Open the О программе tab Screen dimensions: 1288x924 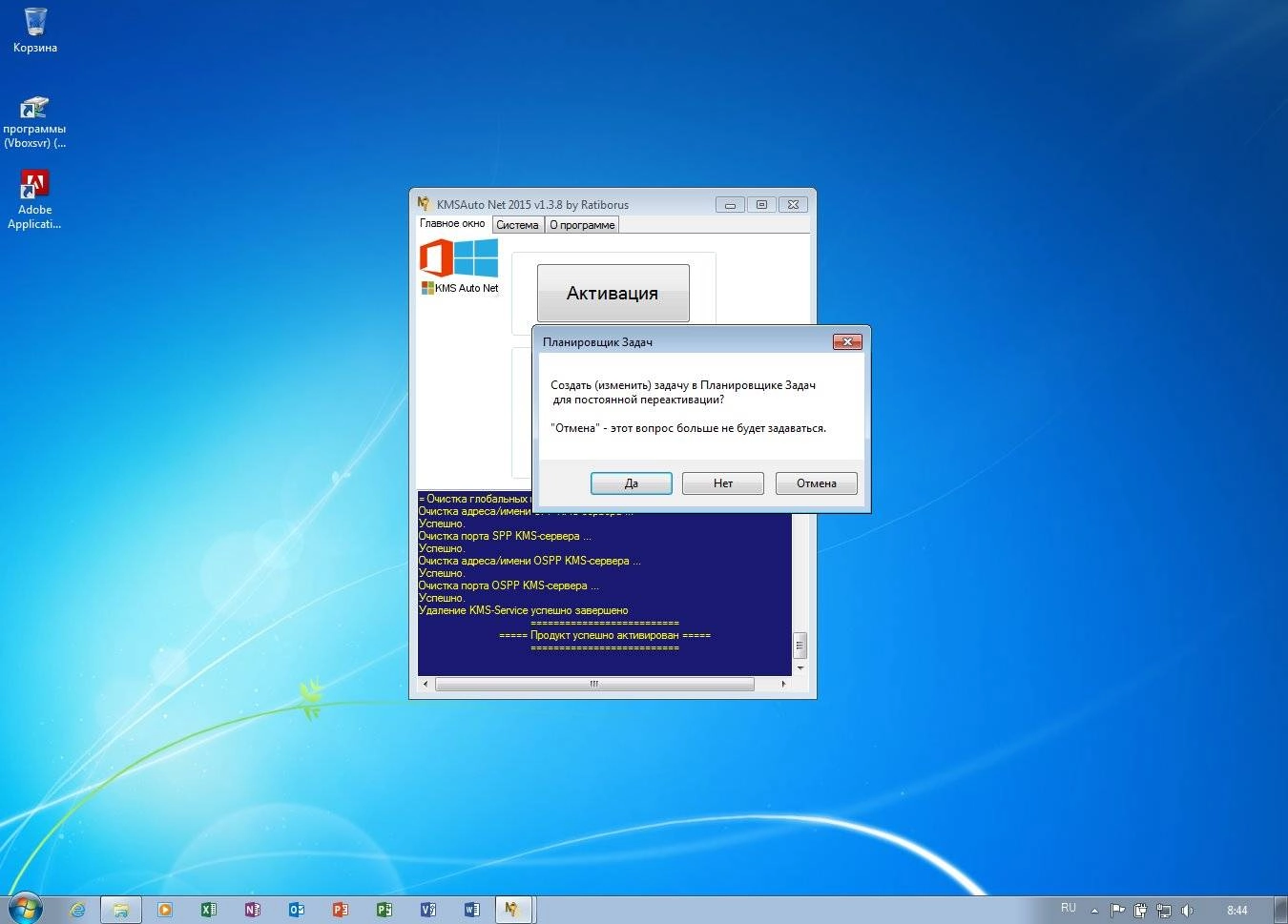pos(582,225)
